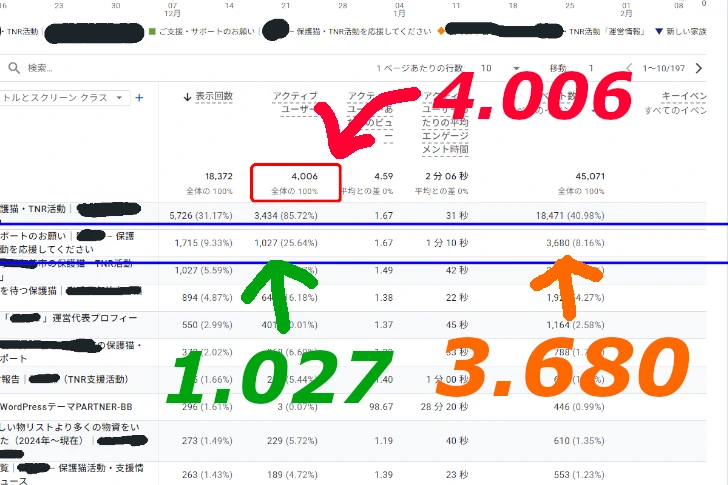Click orange diamond legend marker
728x485 pixels.
click(x=441, y=31)
